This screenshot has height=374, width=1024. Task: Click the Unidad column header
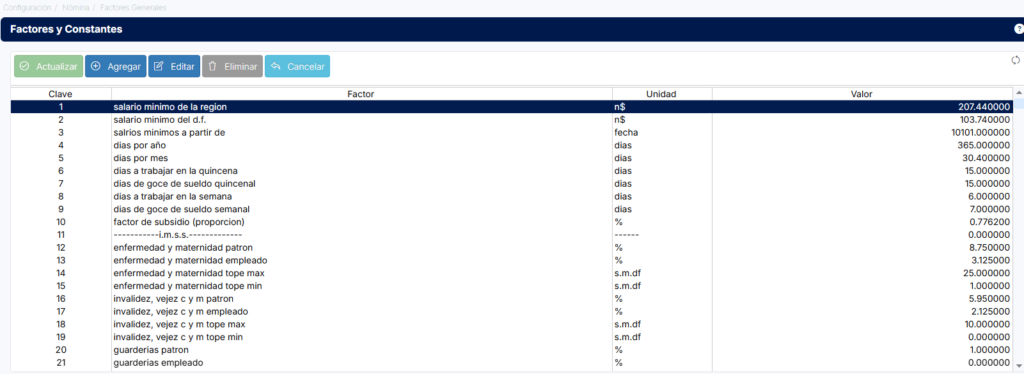[662, 94]
